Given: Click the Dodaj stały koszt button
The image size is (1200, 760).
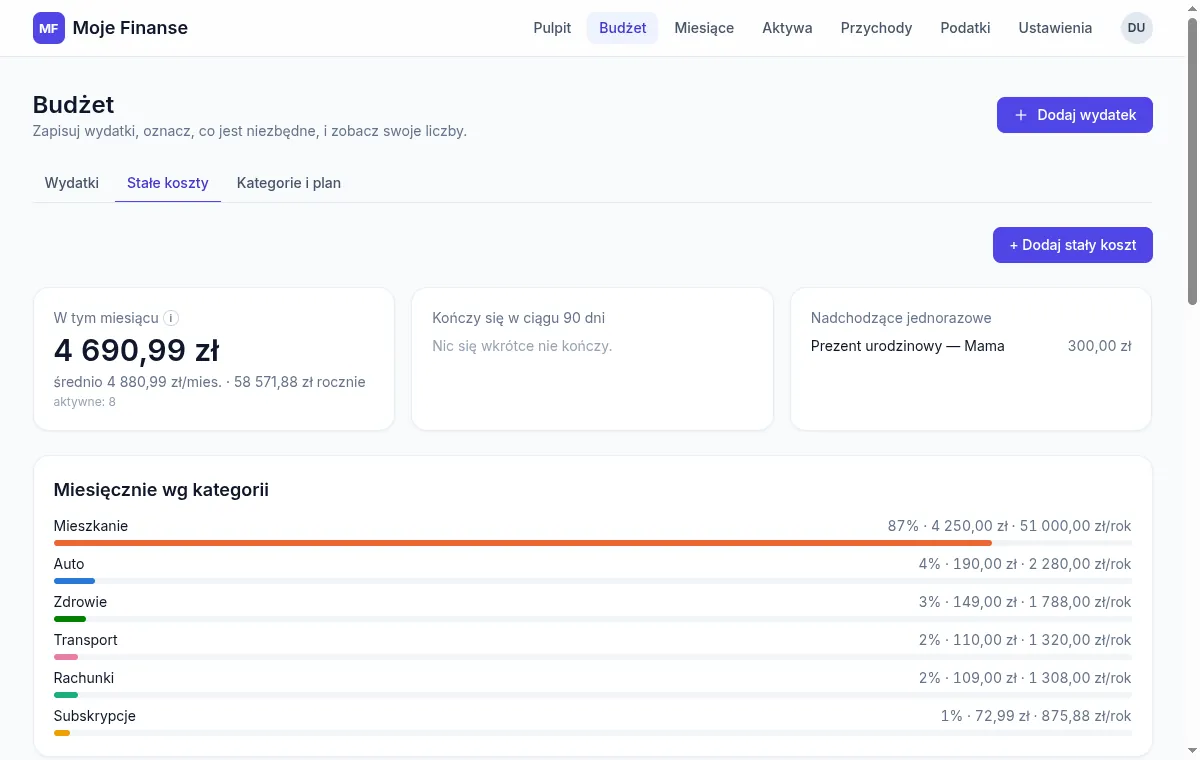Looking at the screenshot, I should [1072, 245].
